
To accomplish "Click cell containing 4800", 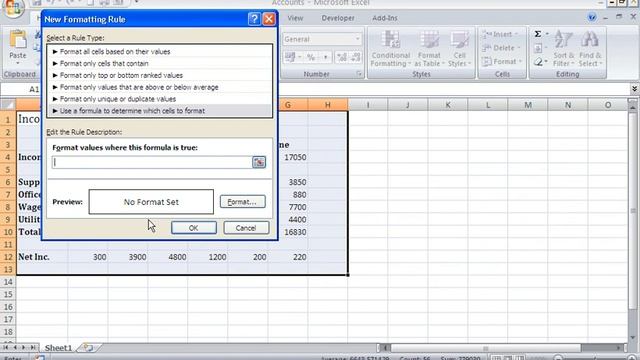I will pyautogui.click(x=168, y=257).
